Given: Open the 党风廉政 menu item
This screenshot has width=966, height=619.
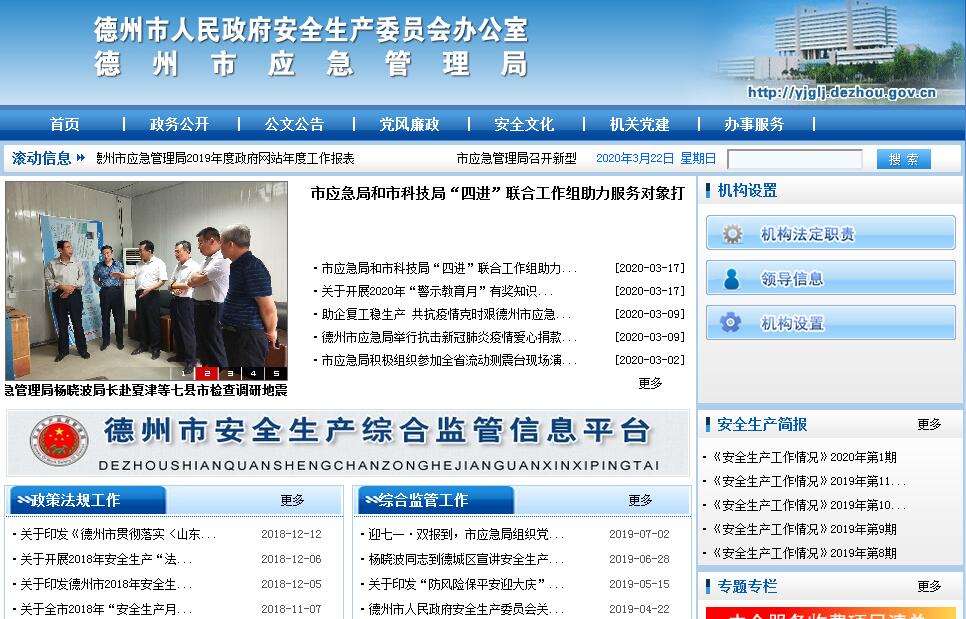Looking at the screenshot, I should coord(409,124).
